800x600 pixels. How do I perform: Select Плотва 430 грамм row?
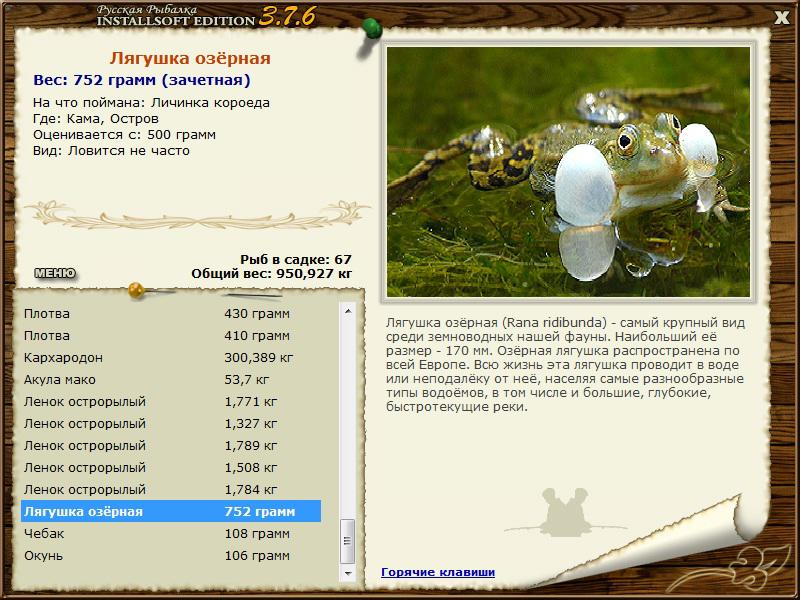[171, 313]
